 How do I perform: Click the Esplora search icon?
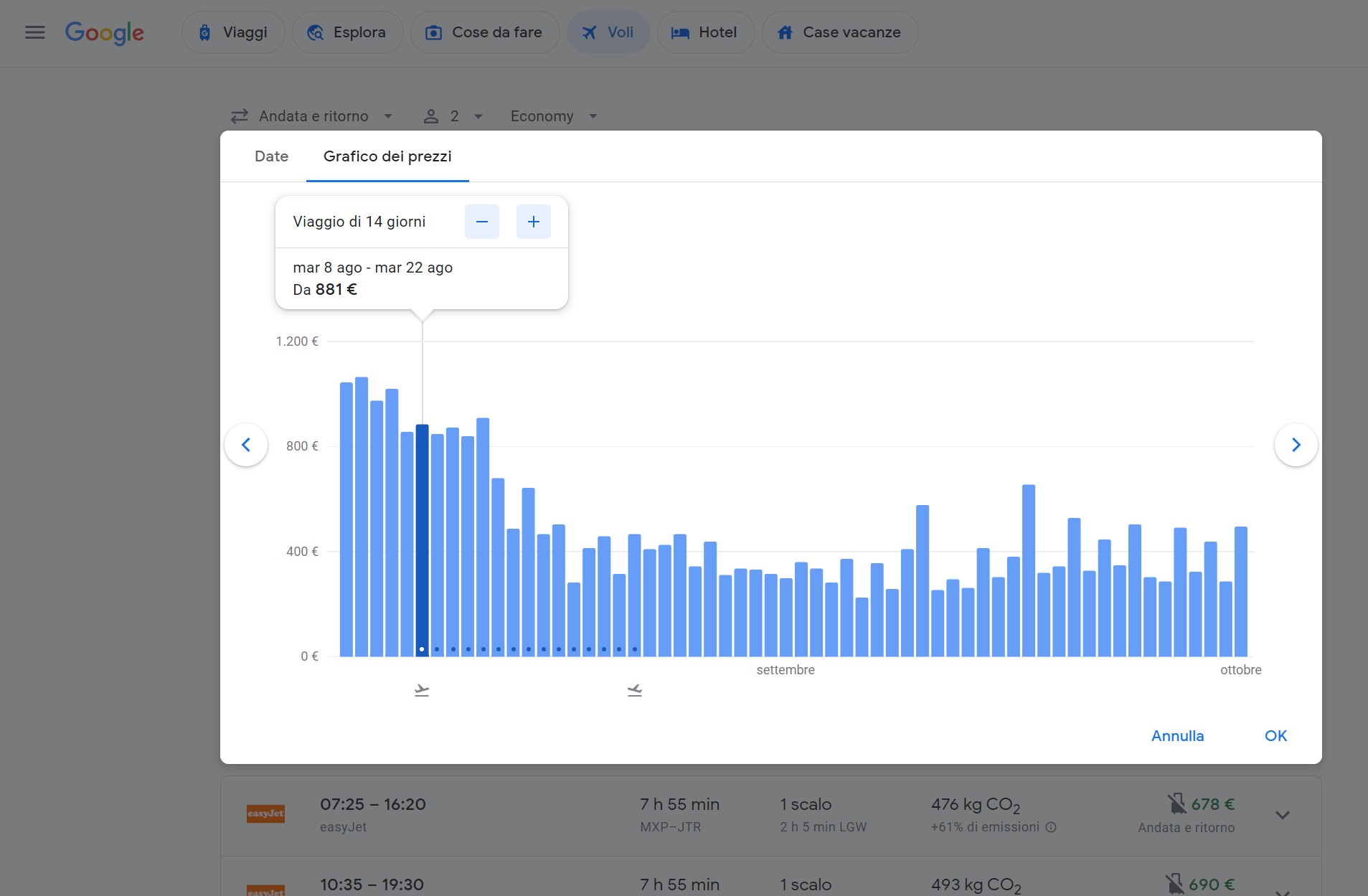(x=316, y=32)
